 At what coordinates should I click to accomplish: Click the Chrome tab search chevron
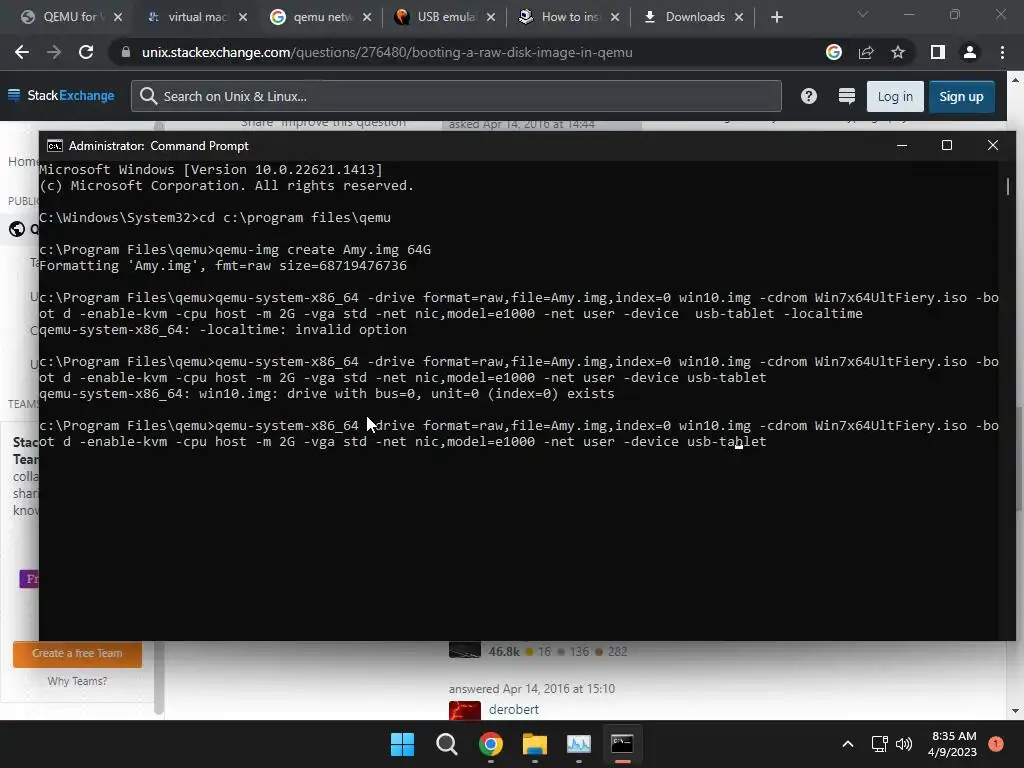pos(863,14)
